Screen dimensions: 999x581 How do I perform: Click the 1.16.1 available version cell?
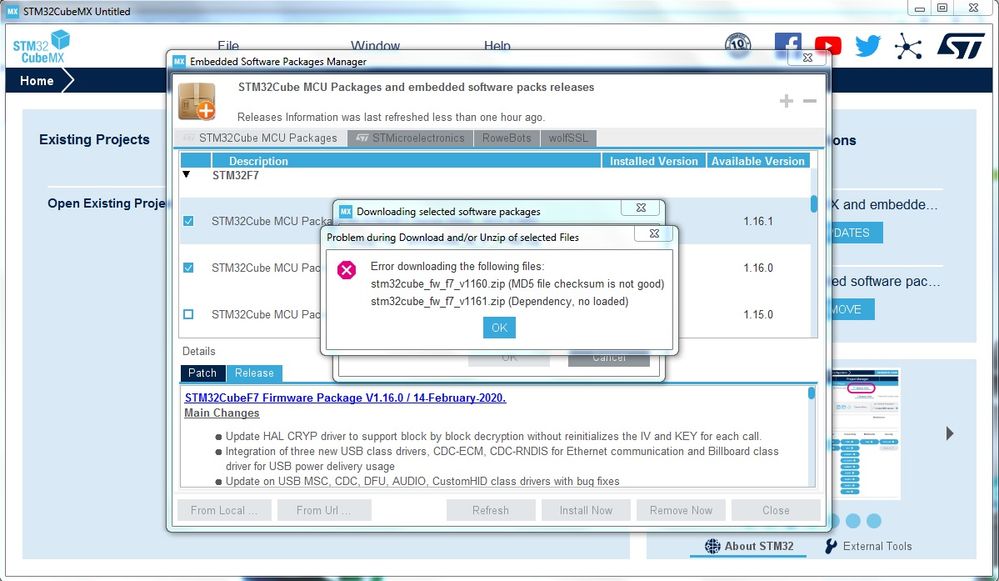coord(758,221)
